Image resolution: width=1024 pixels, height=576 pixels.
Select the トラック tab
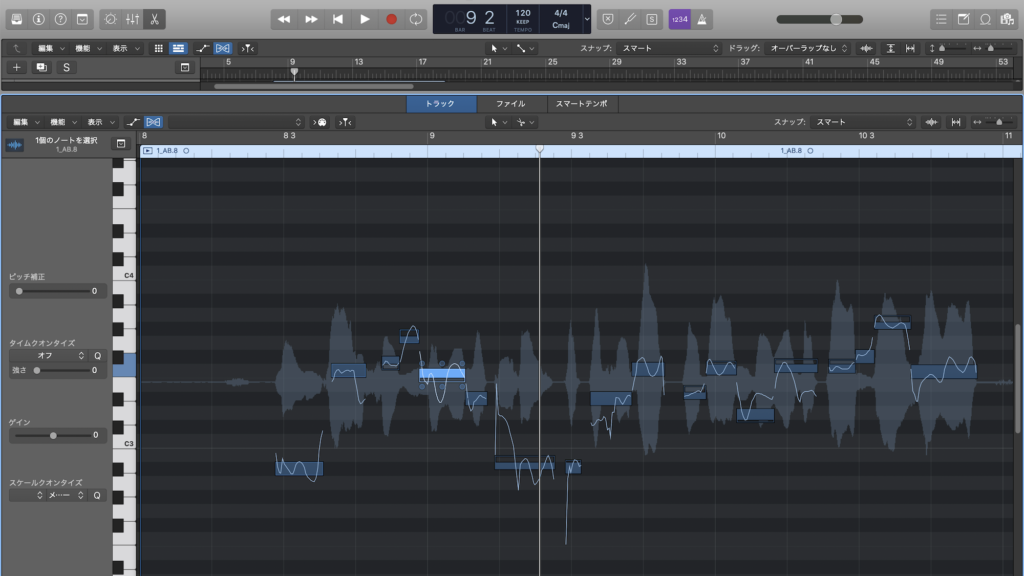[x=441, y=104]
